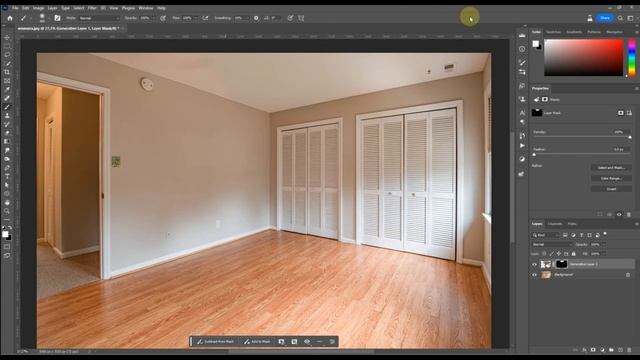Select the Rectangular Marquee tool

pos(7,46)
